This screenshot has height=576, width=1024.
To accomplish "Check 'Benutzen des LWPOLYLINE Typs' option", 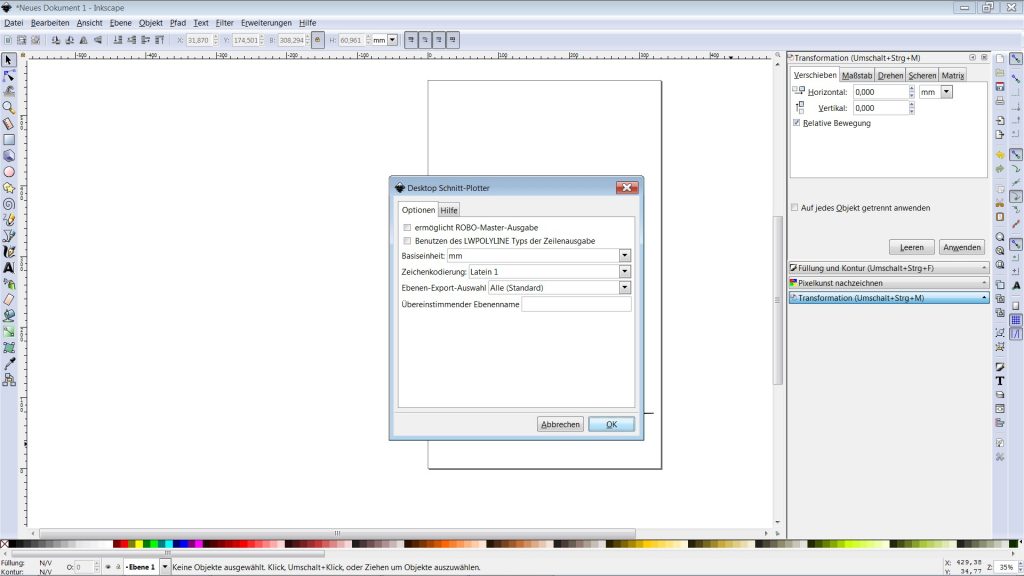I will point(407,241).
